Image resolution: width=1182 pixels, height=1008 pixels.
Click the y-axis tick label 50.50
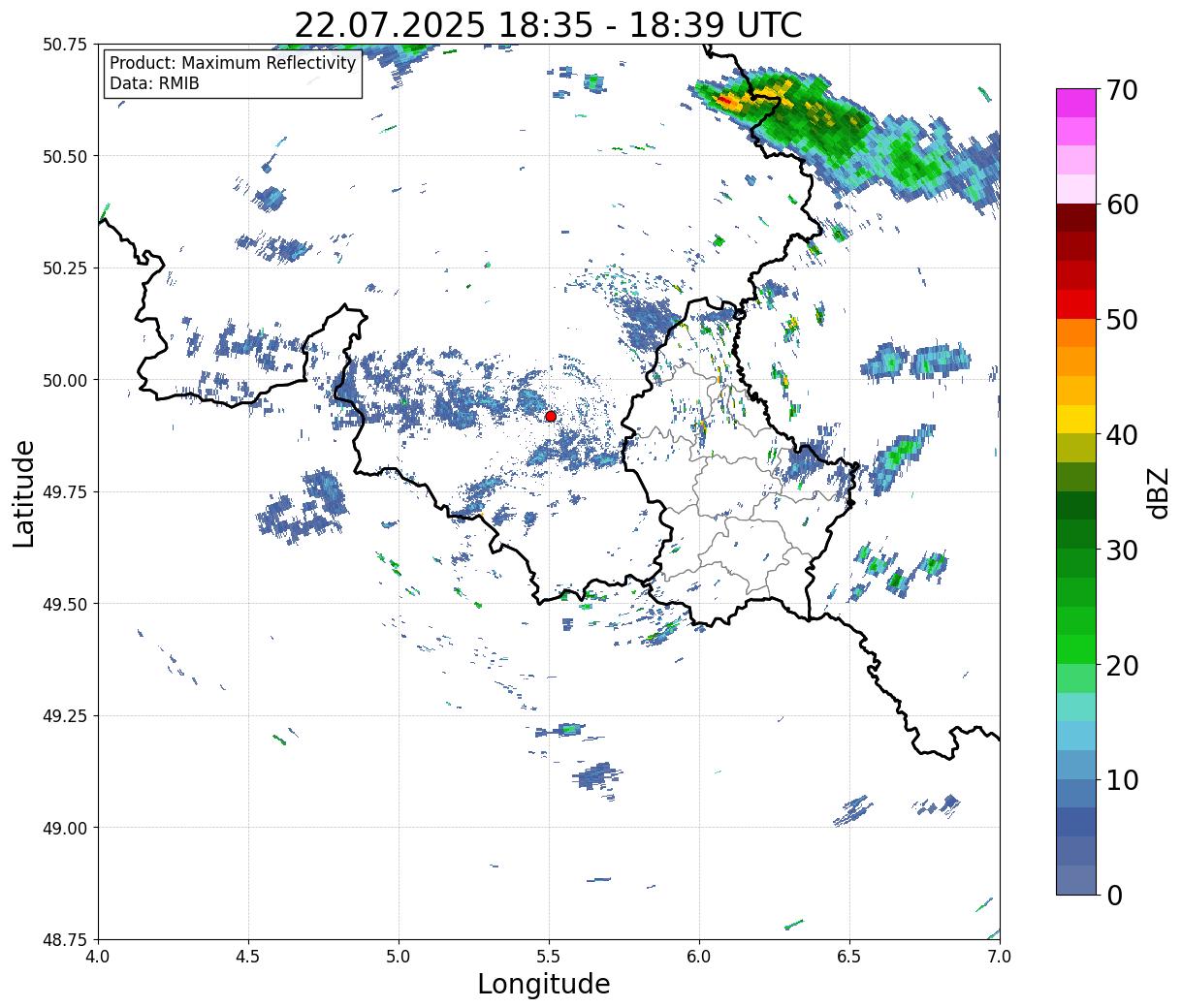click(65, 156)
